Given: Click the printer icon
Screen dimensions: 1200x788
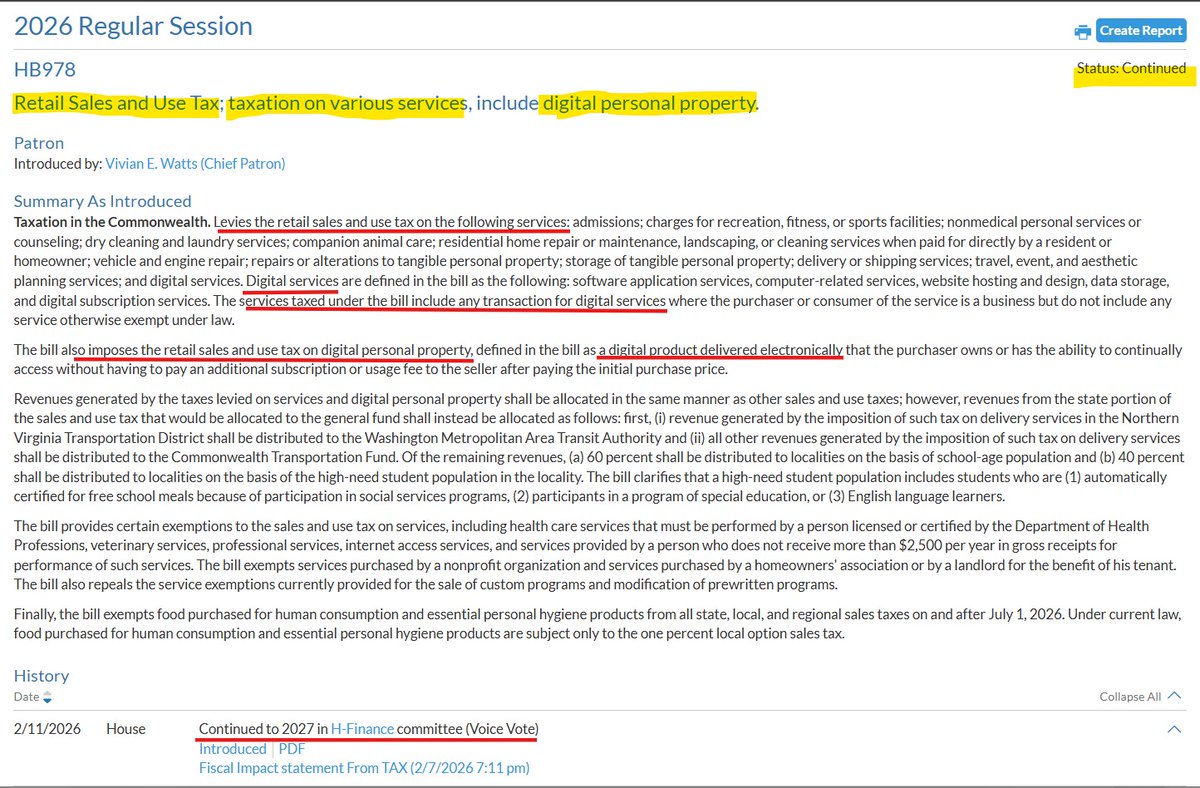Looking at the screenshot, I should [1082, 31].
